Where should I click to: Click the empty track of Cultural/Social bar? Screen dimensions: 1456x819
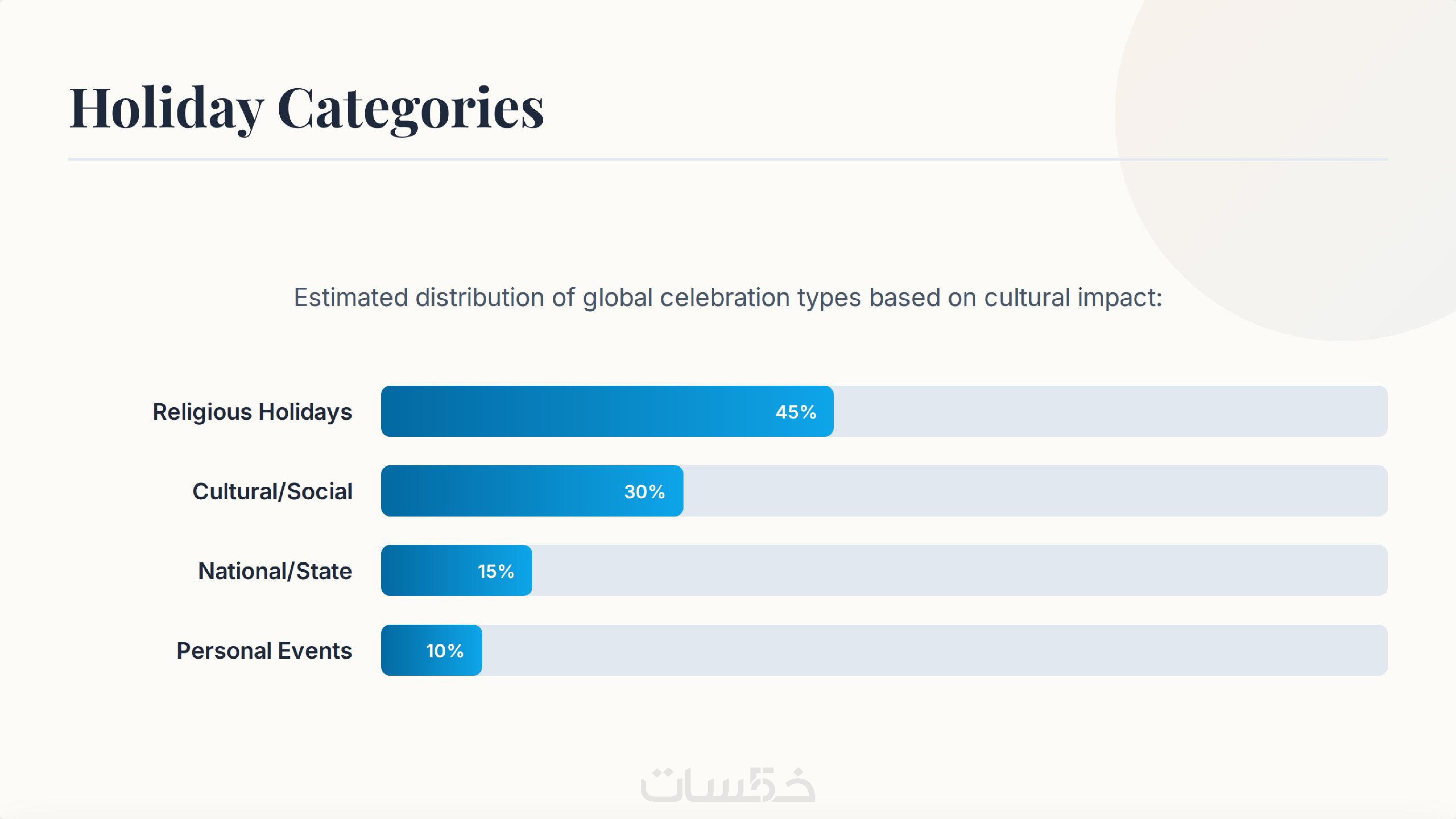tap(1034, 491)
